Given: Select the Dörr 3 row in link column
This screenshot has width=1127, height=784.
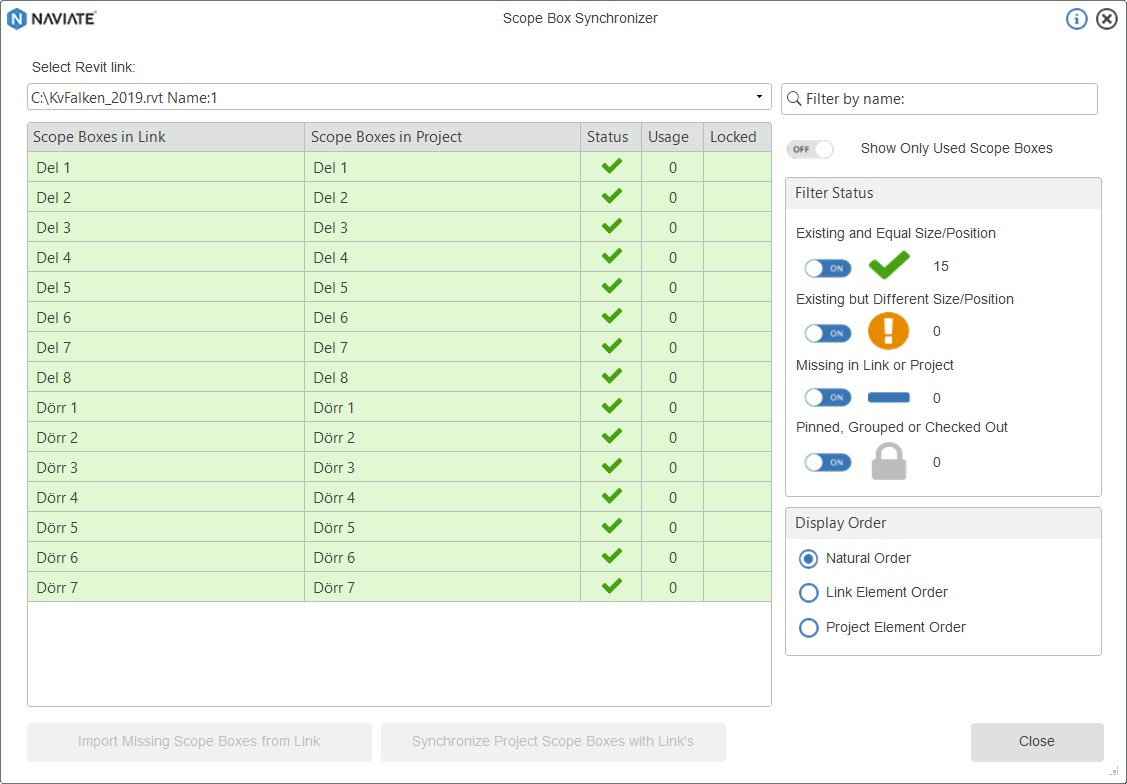Looking at the screenshot, I should [x=165, y=467].
